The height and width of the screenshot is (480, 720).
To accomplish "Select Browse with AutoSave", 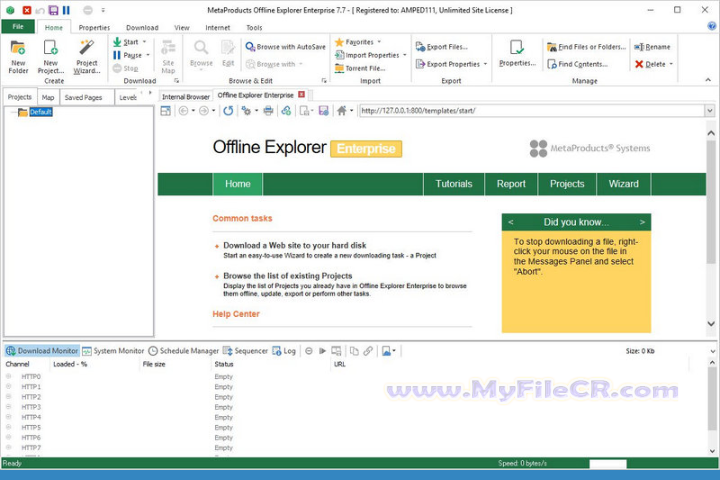I will [x=286, y=46].
